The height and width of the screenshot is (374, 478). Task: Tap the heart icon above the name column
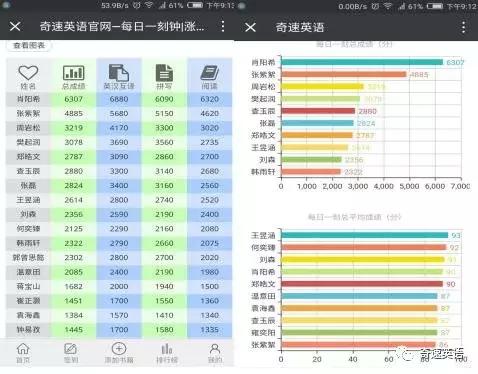click(28, 72)
